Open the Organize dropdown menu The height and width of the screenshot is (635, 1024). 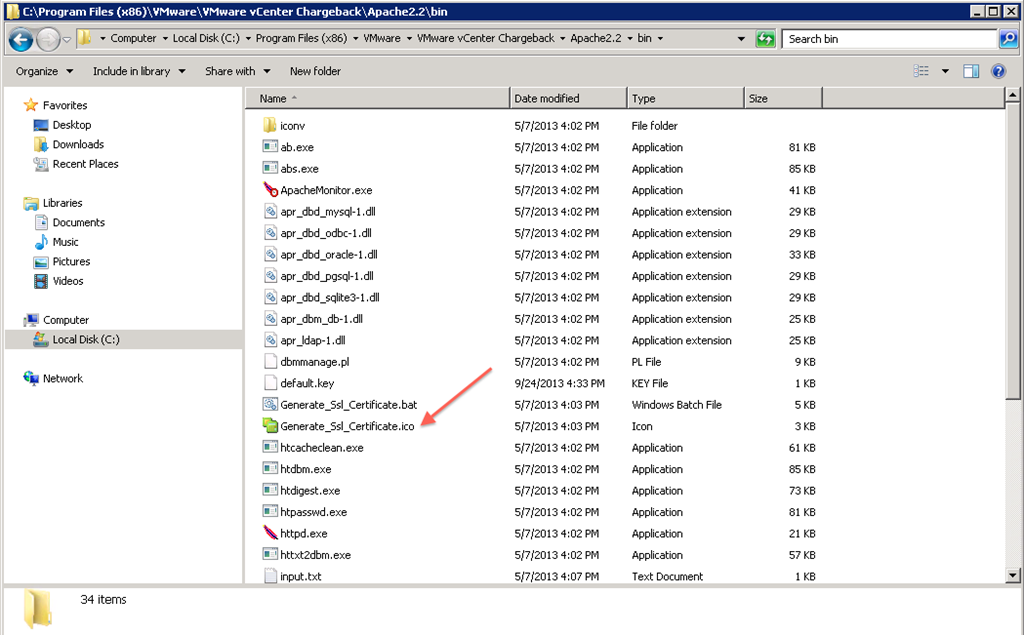coord(44,71)
